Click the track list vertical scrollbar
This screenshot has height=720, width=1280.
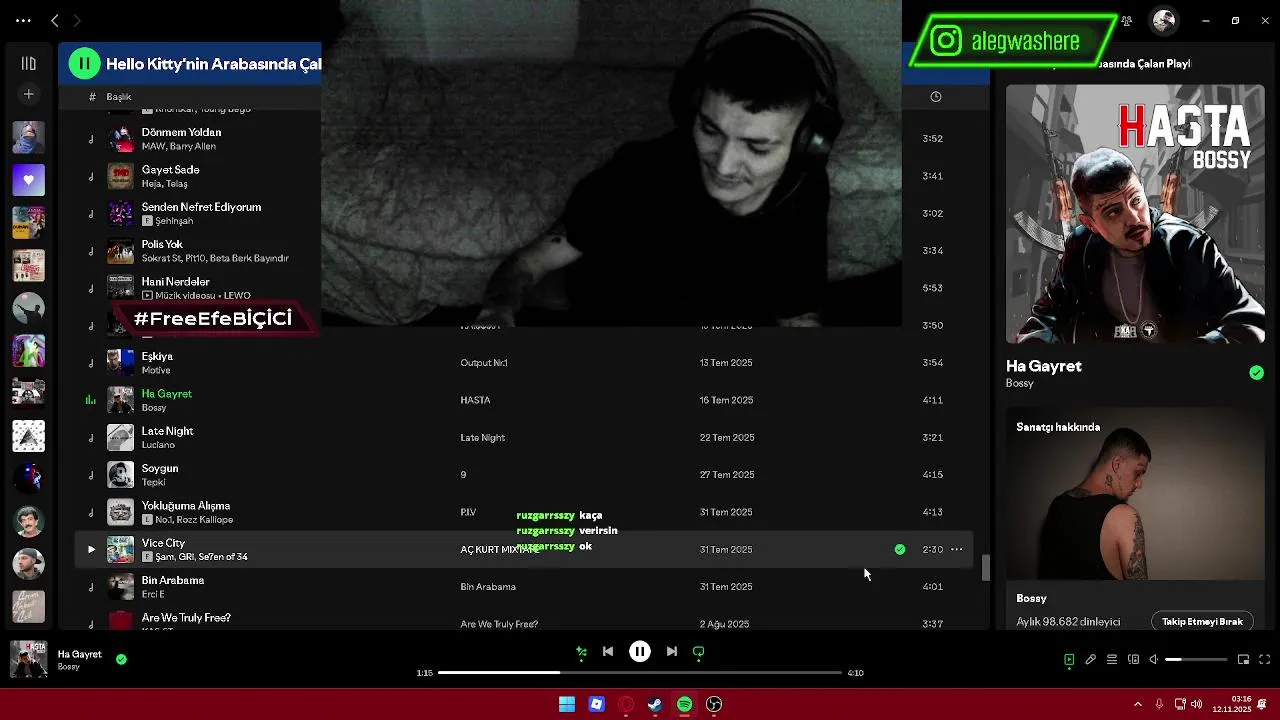coord(985,568)
